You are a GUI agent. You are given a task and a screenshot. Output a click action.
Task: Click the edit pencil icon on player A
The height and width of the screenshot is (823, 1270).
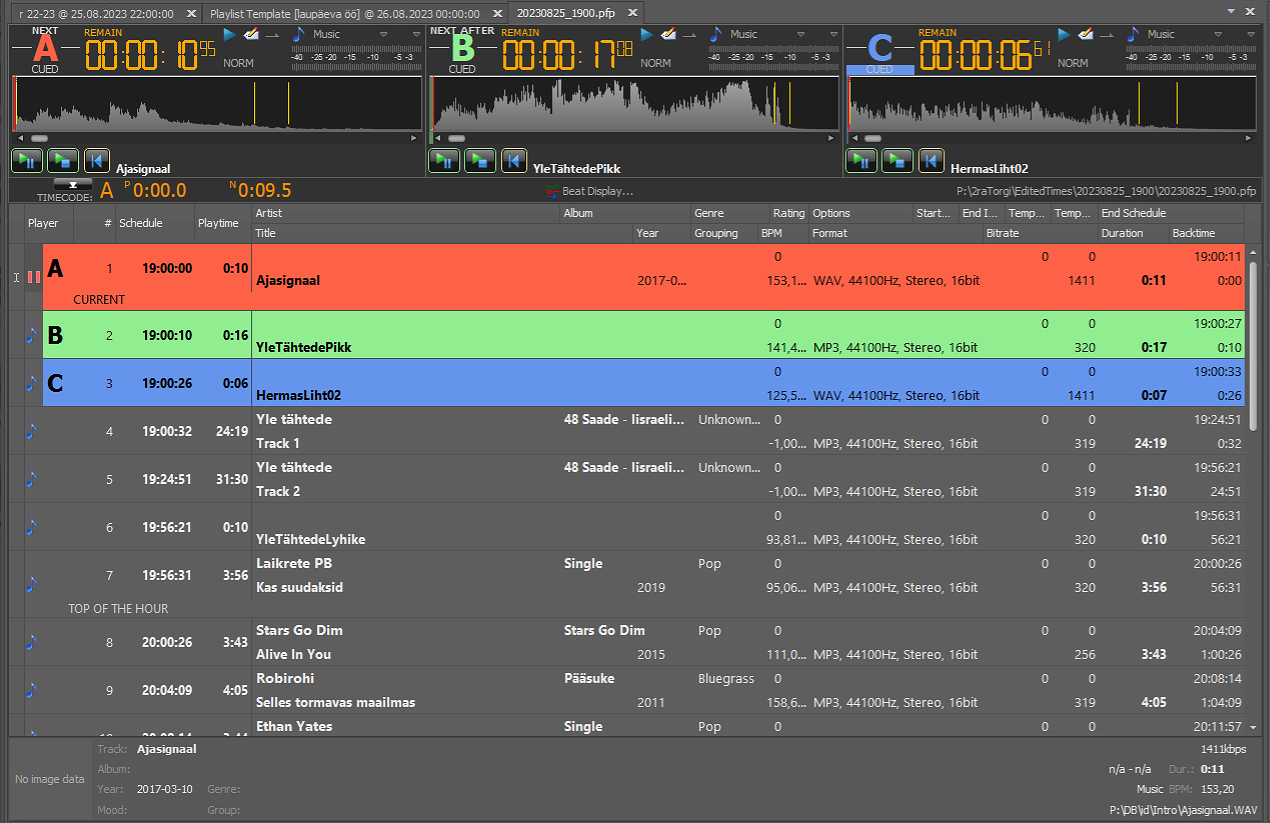[252, 35]
